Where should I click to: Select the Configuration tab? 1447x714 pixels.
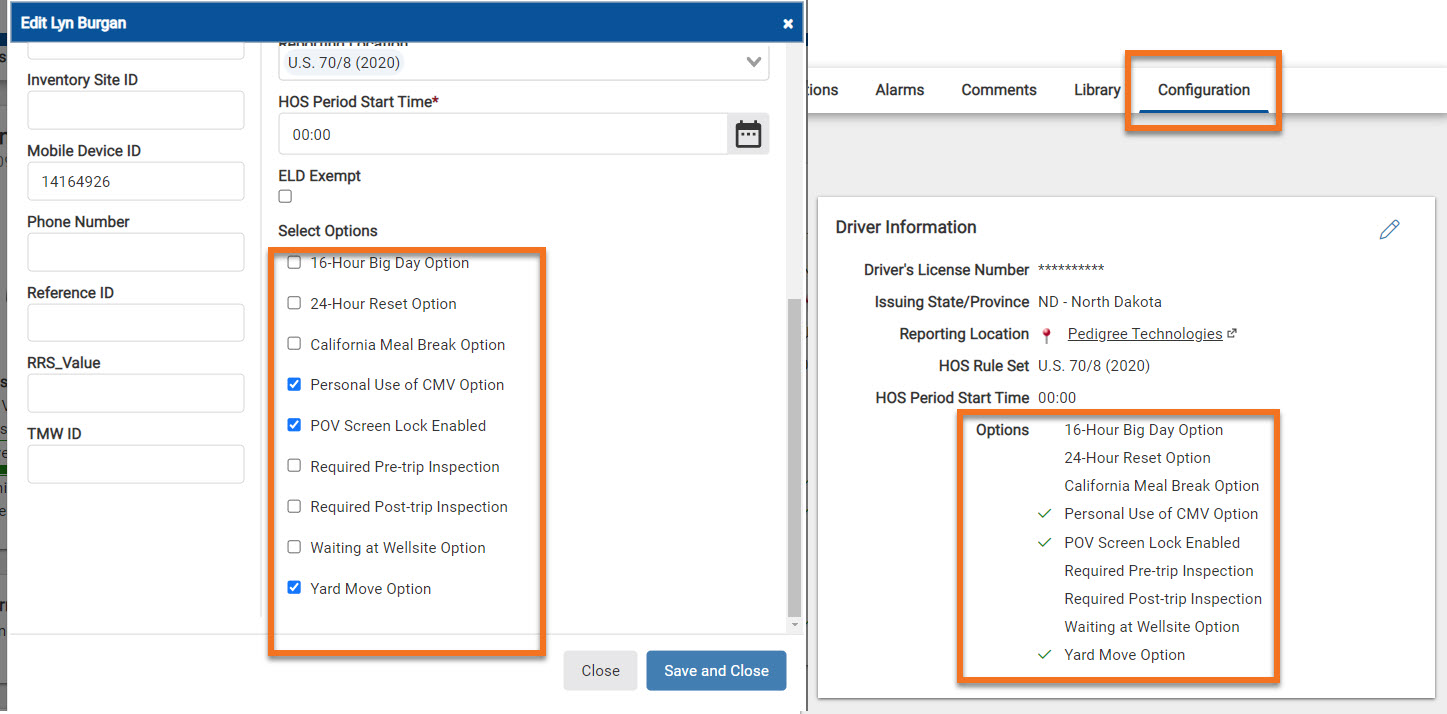click(x=1204, y=90)
